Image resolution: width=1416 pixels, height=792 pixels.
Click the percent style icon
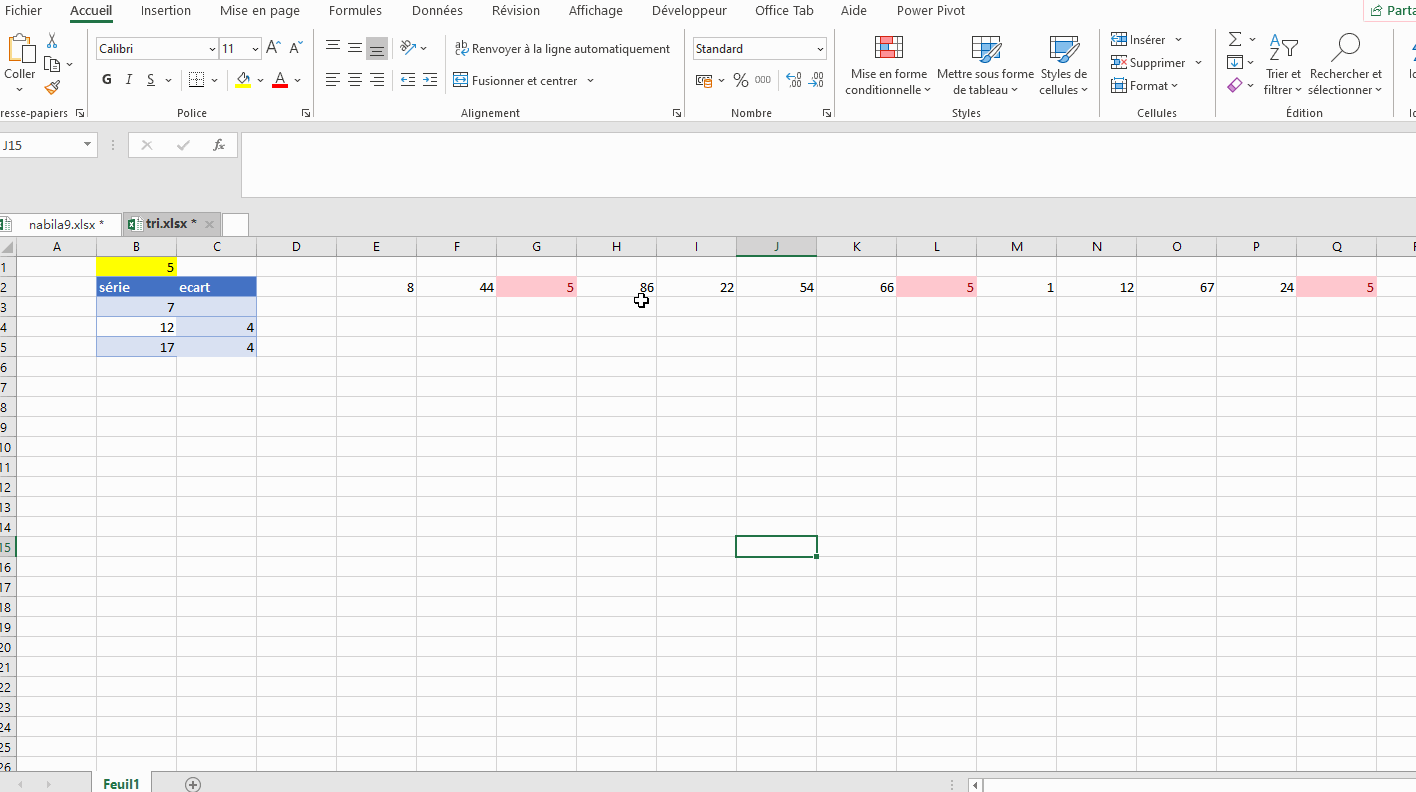740,80
